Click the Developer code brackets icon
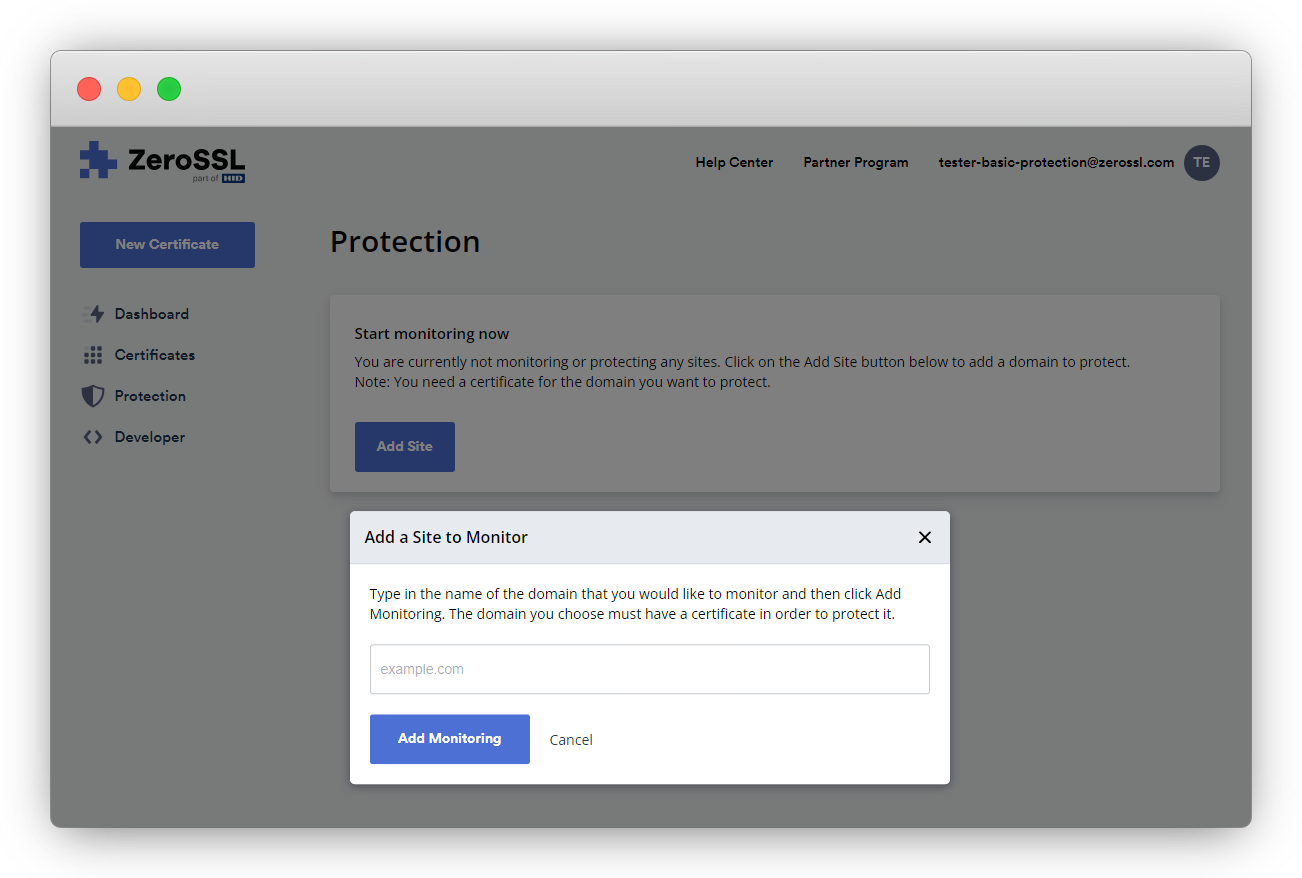Viewport: 1302px width, 878px height. [x=93, y=437]
